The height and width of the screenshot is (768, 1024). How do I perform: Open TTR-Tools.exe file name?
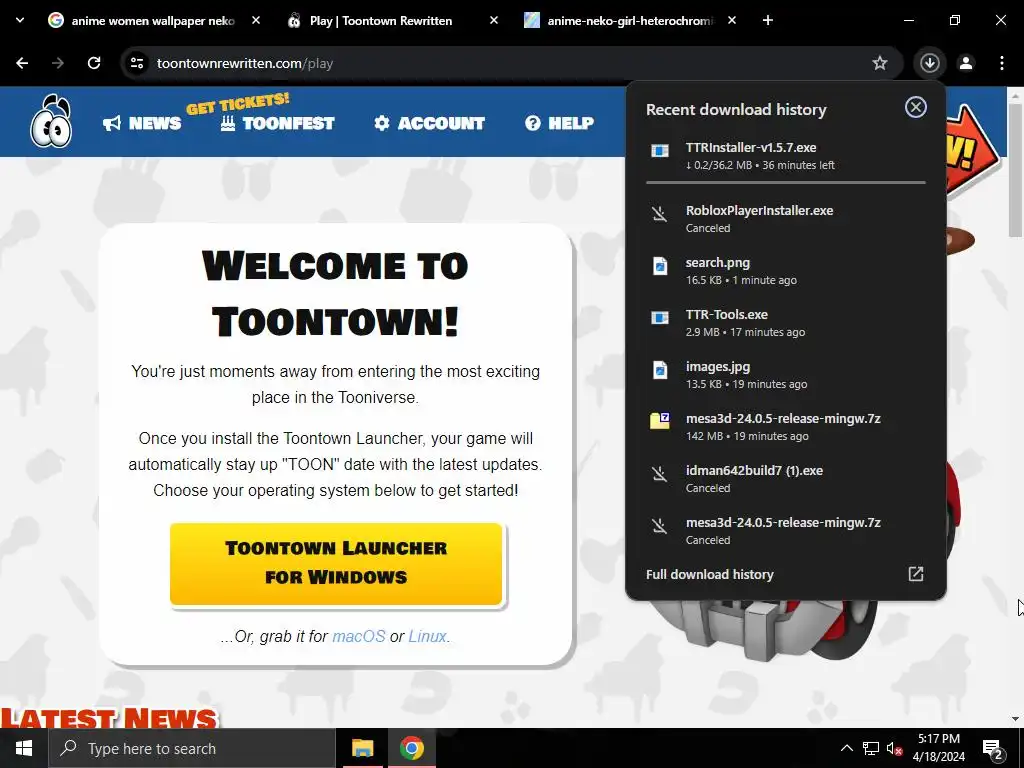(x=727, y=314)
